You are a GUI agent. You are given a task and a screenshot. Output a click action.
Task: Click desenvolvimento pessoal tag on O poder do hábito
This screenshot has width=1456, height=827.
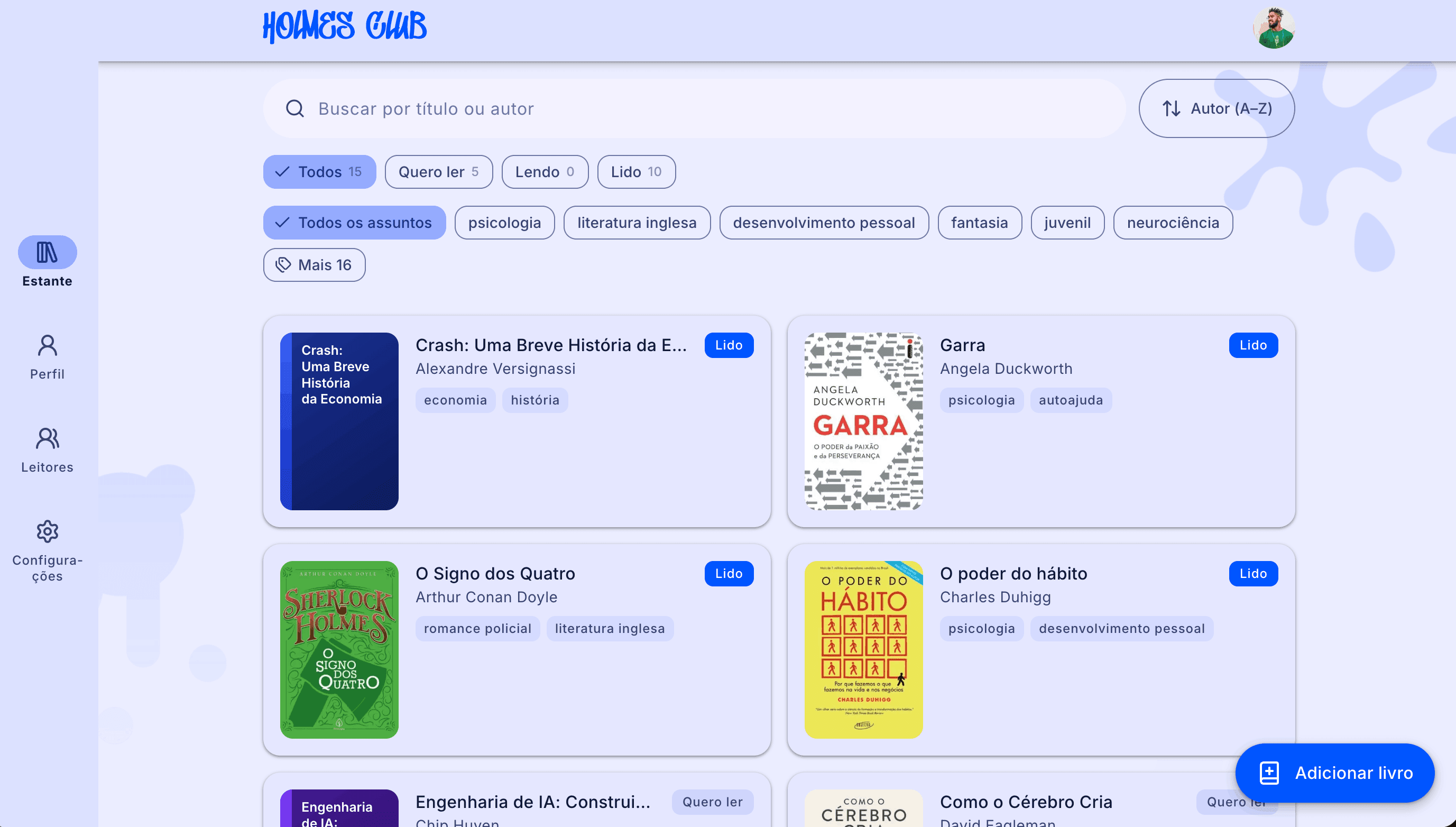[1121, 629]
